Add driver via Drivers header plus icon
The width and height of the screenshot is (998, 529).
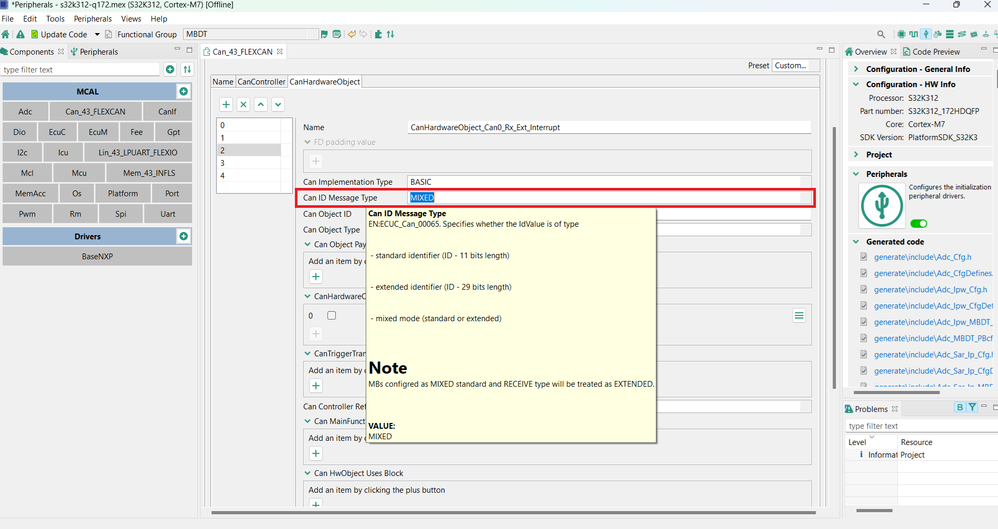(183, 236)
